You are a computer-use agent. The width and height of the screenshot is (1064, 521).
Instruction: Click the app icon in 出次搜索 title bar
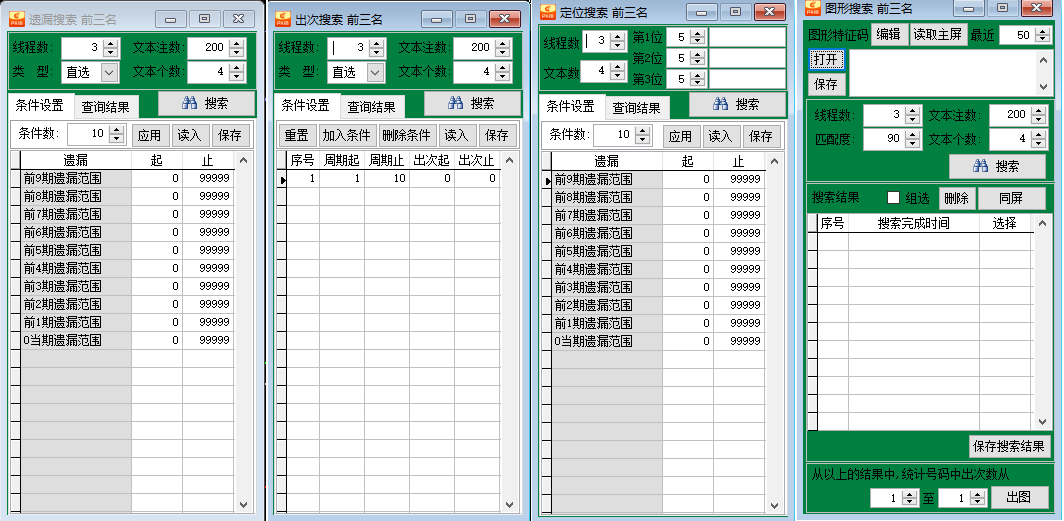282,19
